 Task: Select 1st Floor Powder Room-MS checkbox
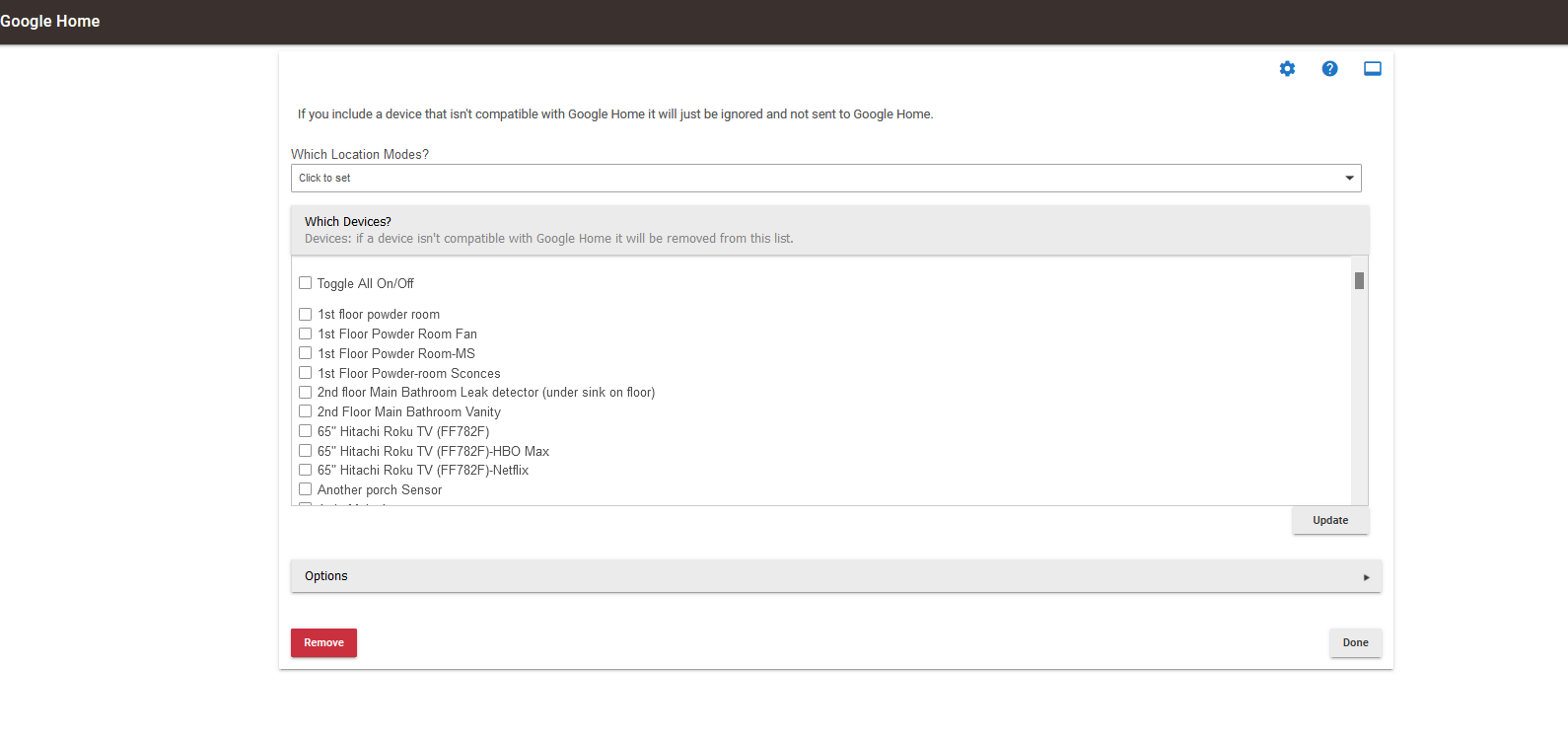coord(305,353)
